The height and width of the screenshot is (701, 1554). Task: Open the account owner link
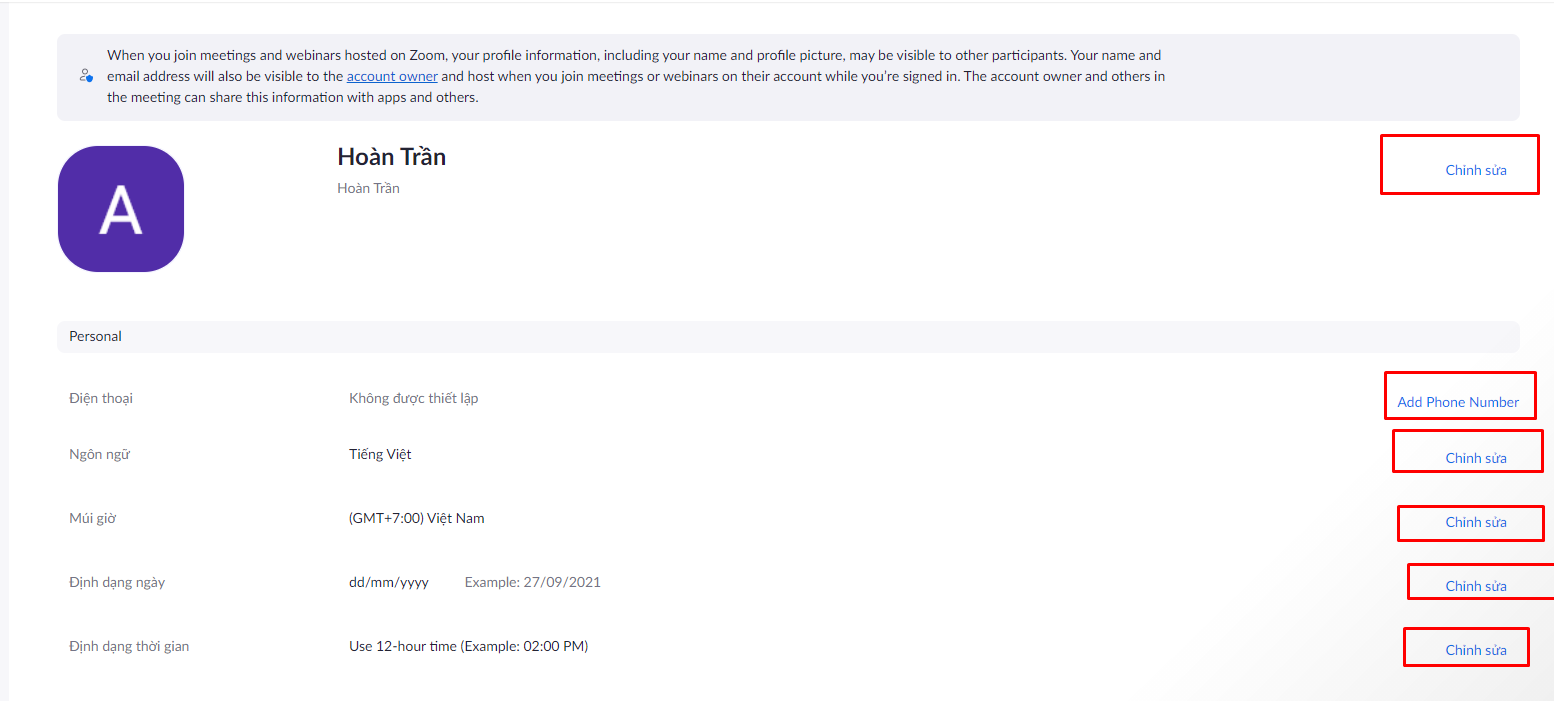tap(392, 76)
